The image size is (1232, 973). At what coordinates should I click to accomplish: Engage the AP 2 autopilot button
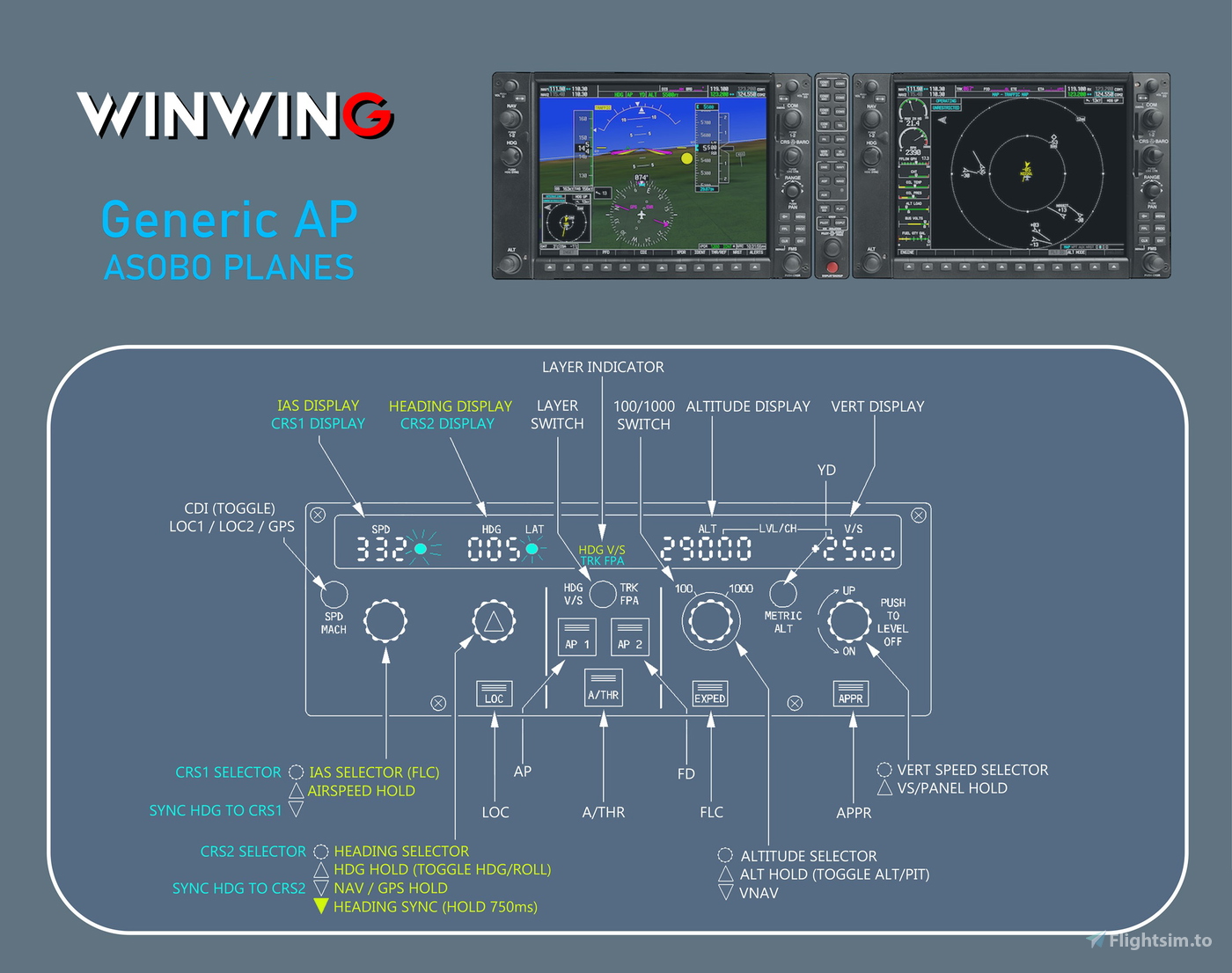click(631, 636)
